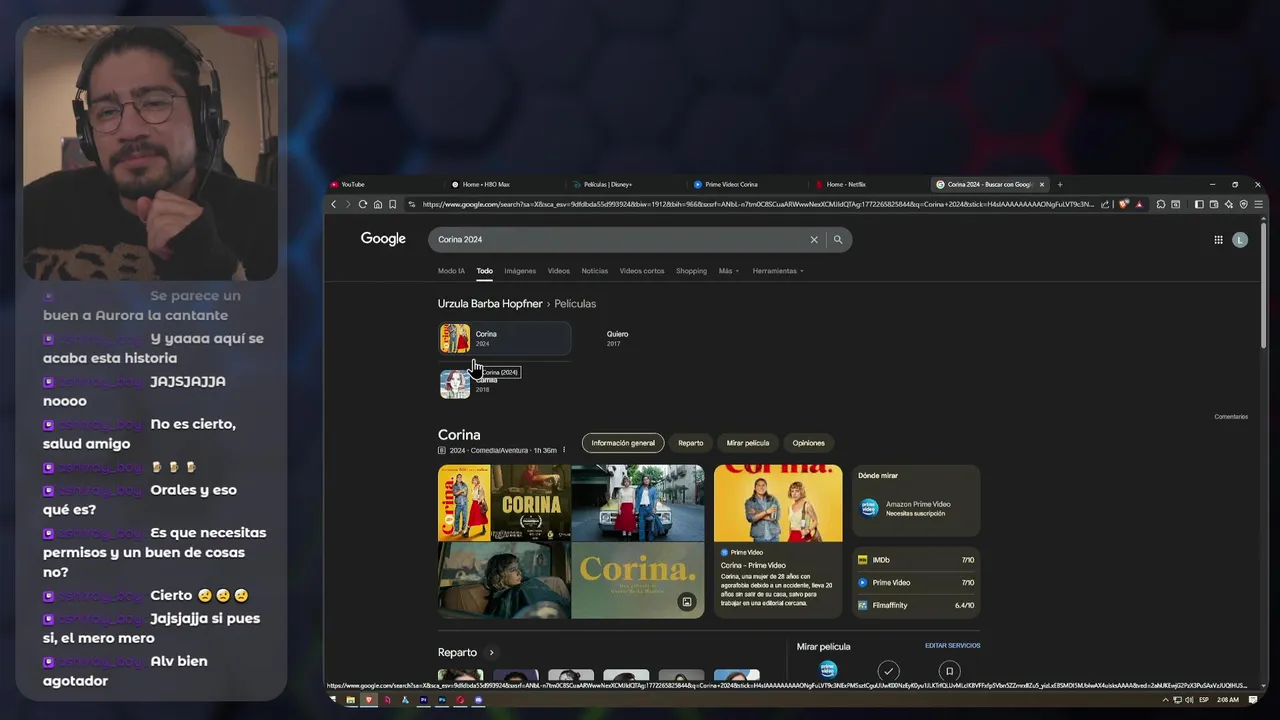Screen dimensions: 1280x720
Task: Expand the image gallery icon on Corina poster
Action: click(686, 601)
